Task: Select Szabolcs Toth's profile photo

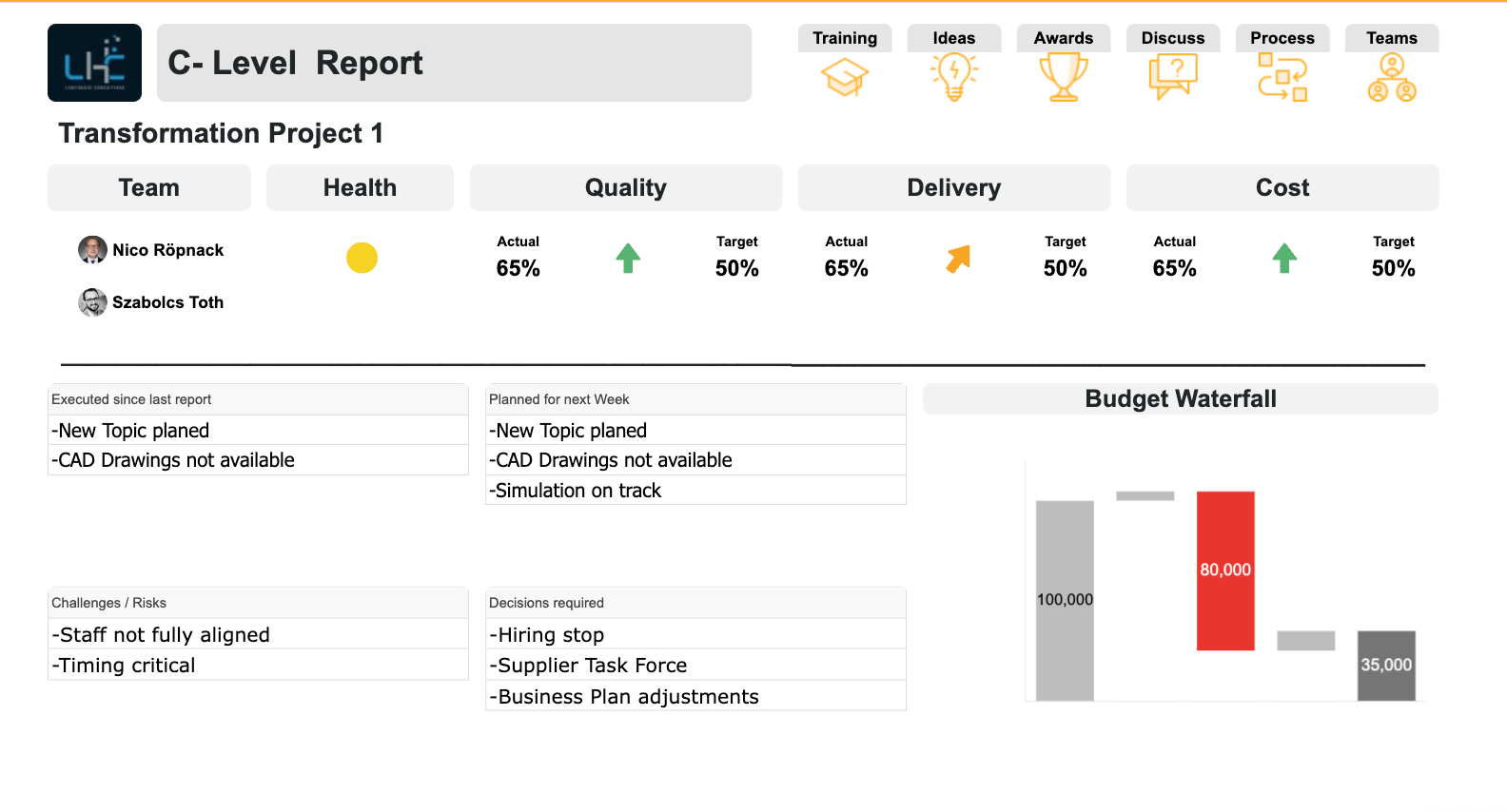Action: point(92,302)
